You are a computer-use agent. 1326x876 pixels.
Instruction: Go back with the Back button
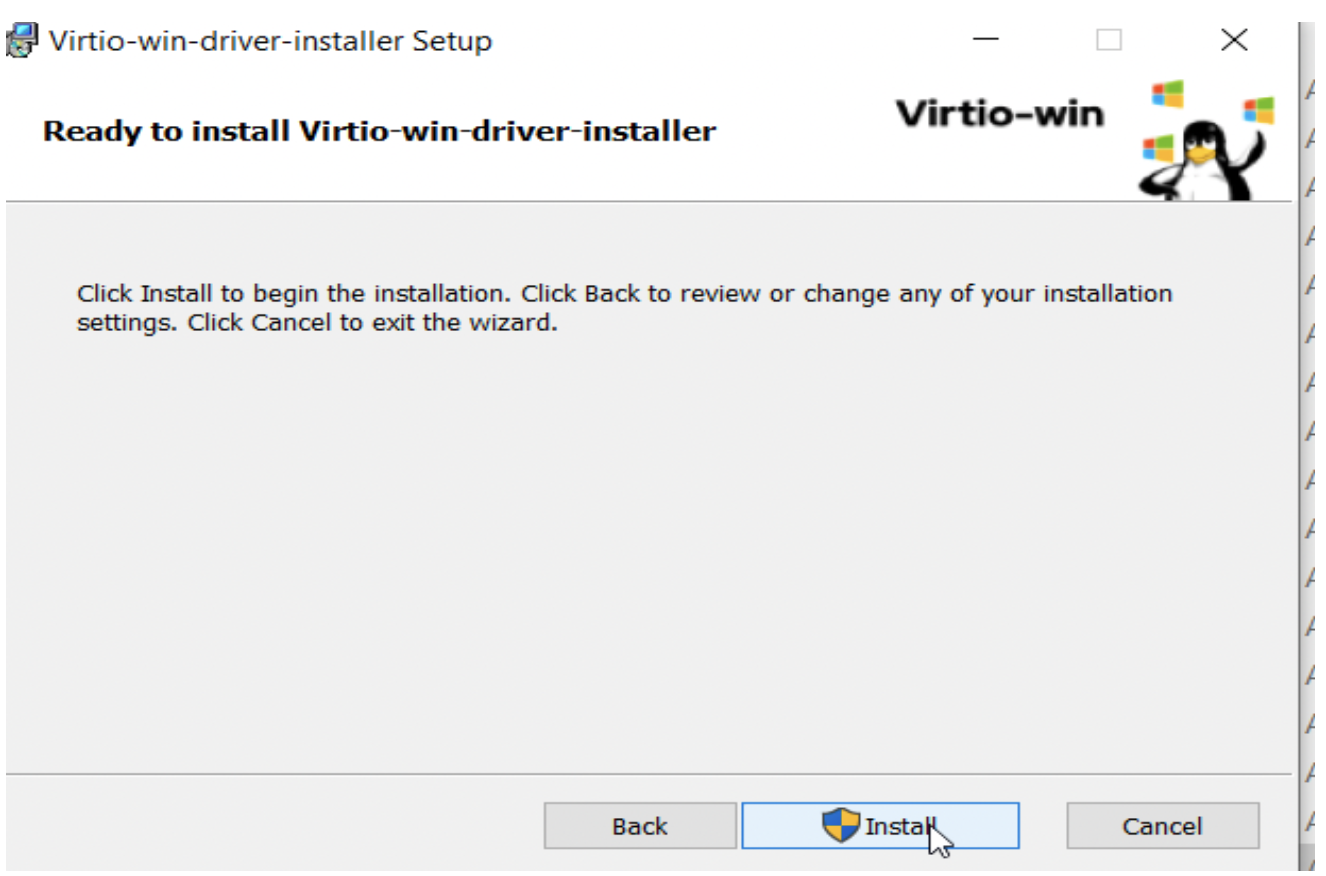click(640, 826)
